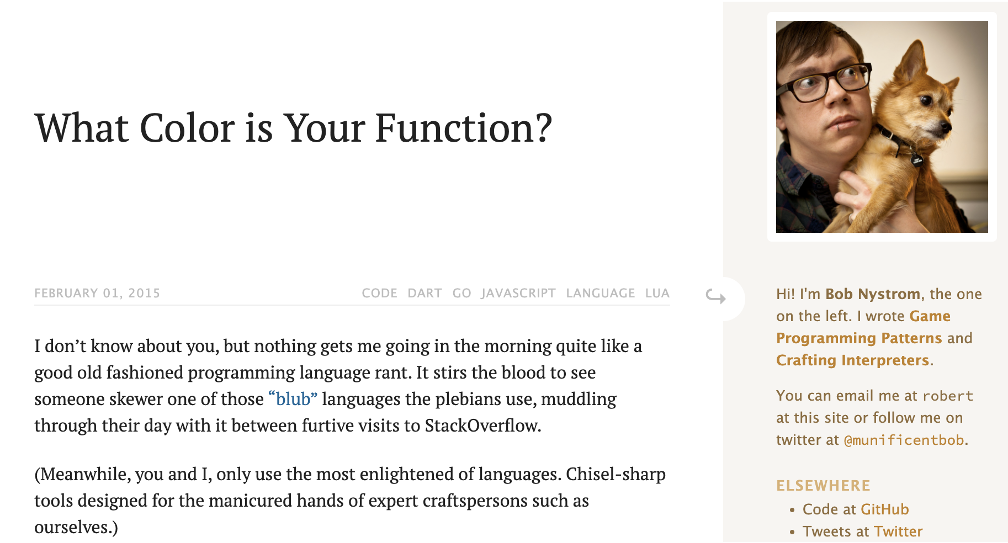Select the DART tag
Viewport: 1008px width, 543px height.
tap(424, 293)
